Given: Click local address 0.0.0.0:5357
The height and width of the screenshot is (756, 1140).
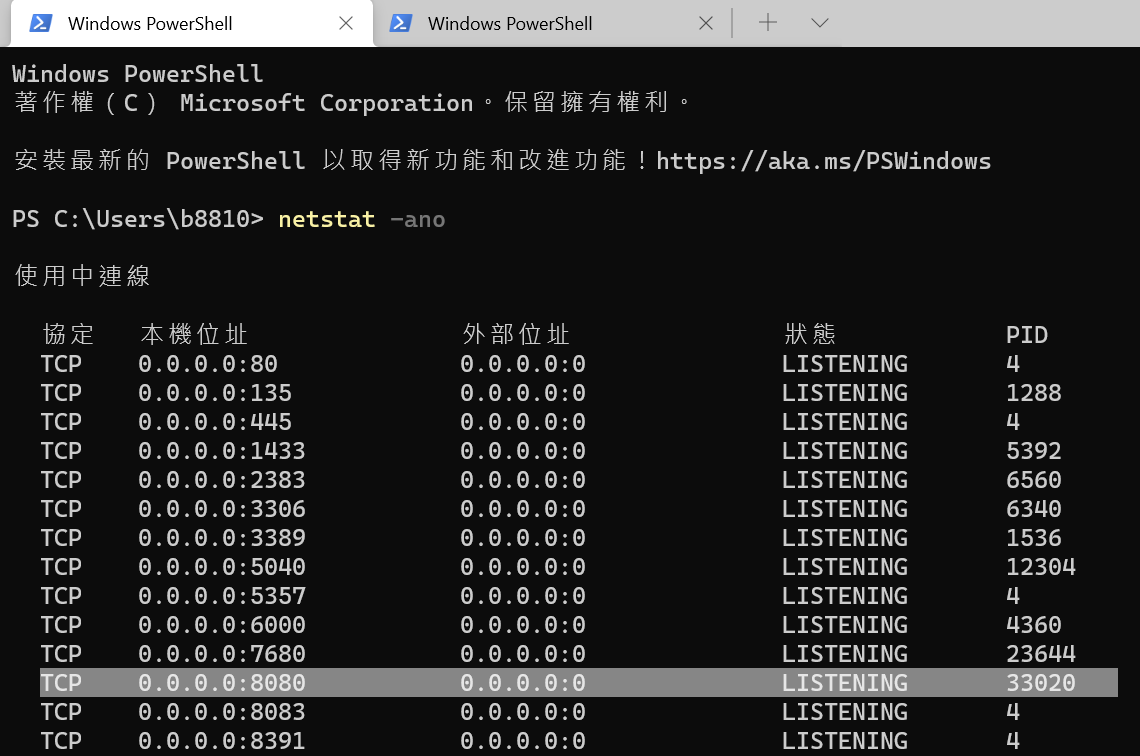Looking at the screenshot, I should (x=222, y=596).
